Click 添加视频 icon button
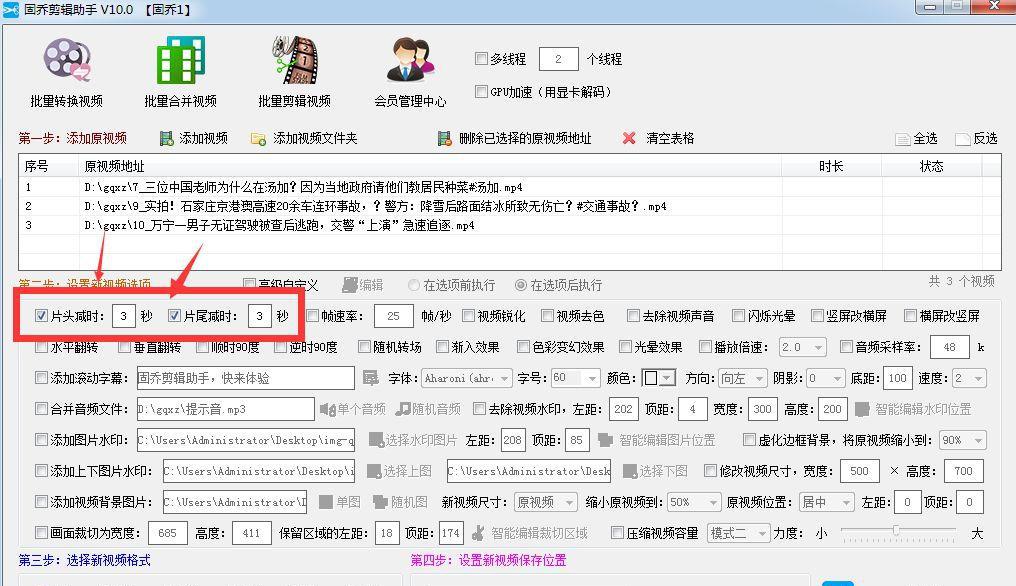The height and width of the screenshot is (586, 1016). pyautogui.click(x=167, y=138)
